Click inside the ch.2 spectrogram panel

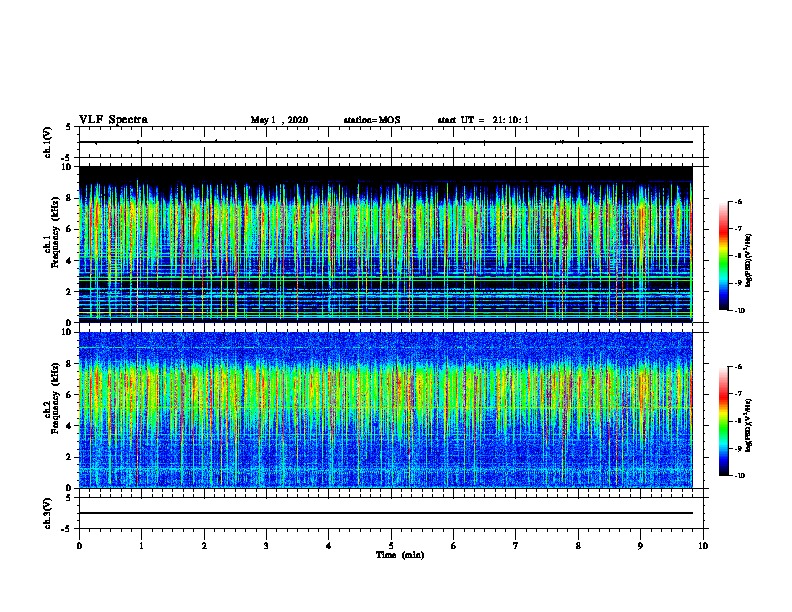[x=386, y=410]
